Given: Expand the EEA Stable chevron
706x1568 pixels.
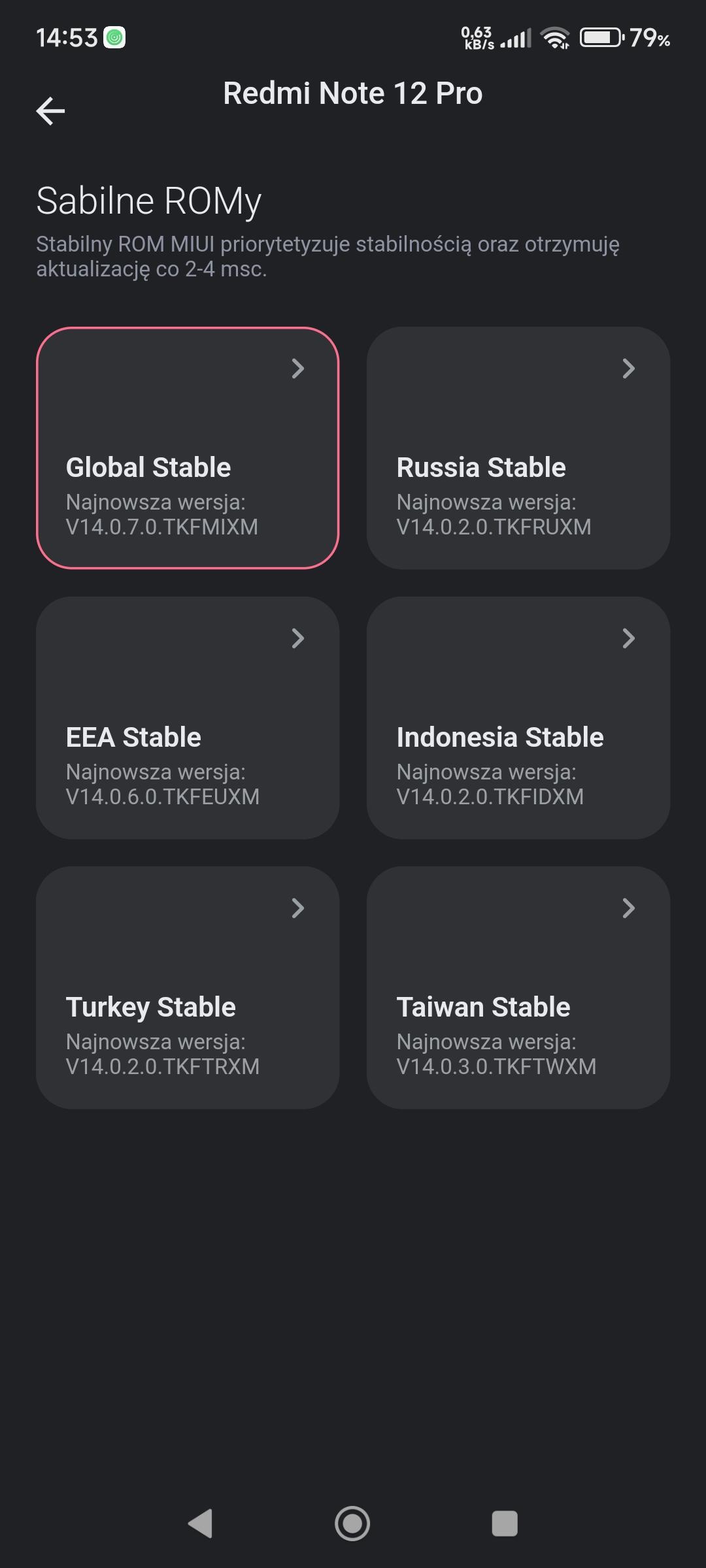Looking at the screenshot, I should [298, 638].
